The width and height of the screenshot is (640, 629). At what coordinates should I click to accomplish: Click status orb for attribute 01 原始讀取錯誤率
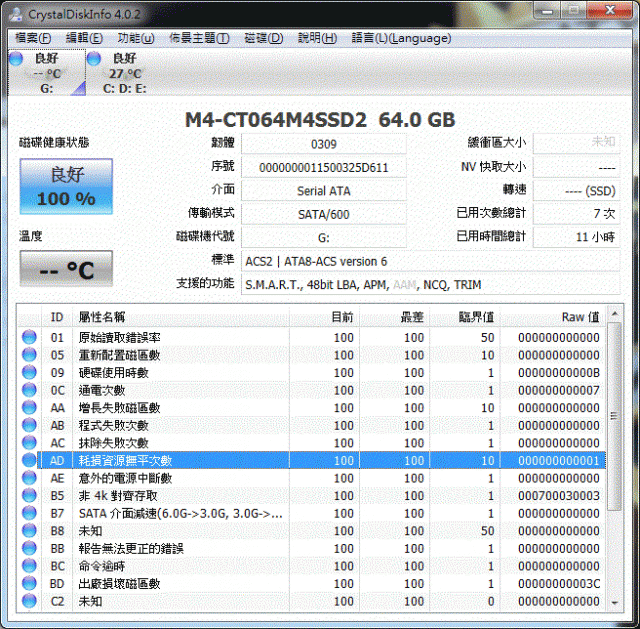29,337
